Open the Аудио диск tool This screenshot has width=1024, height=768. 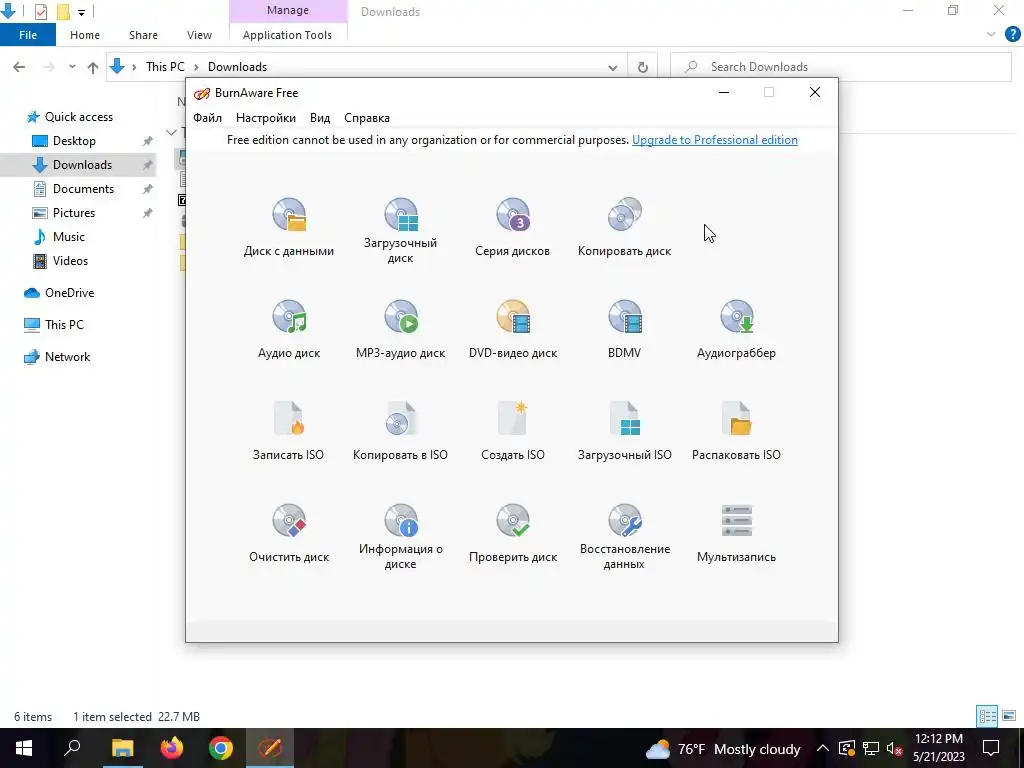[x=289, y=329]
